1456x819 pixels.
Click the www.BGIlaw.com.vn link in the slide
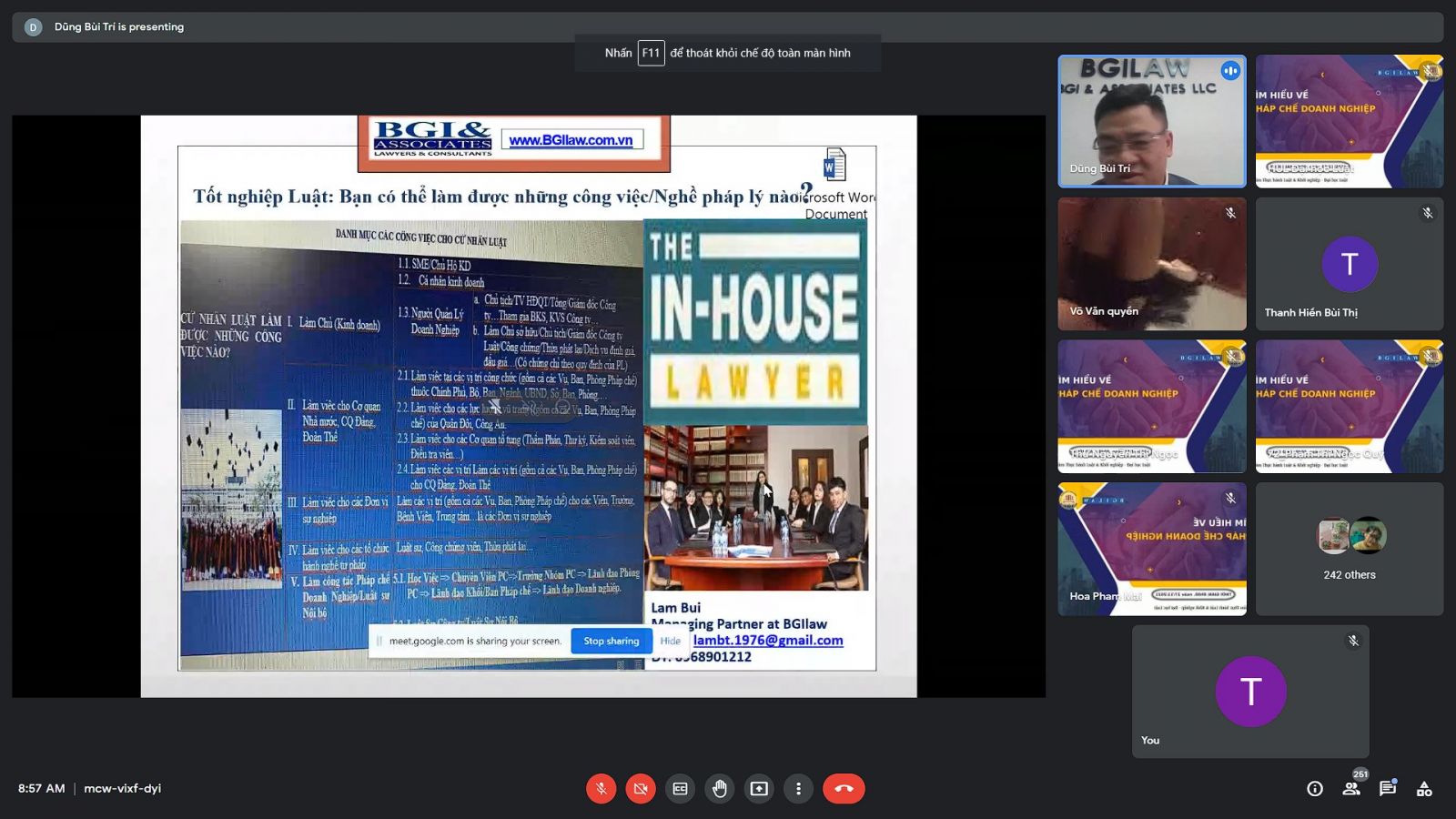point(571,140)
